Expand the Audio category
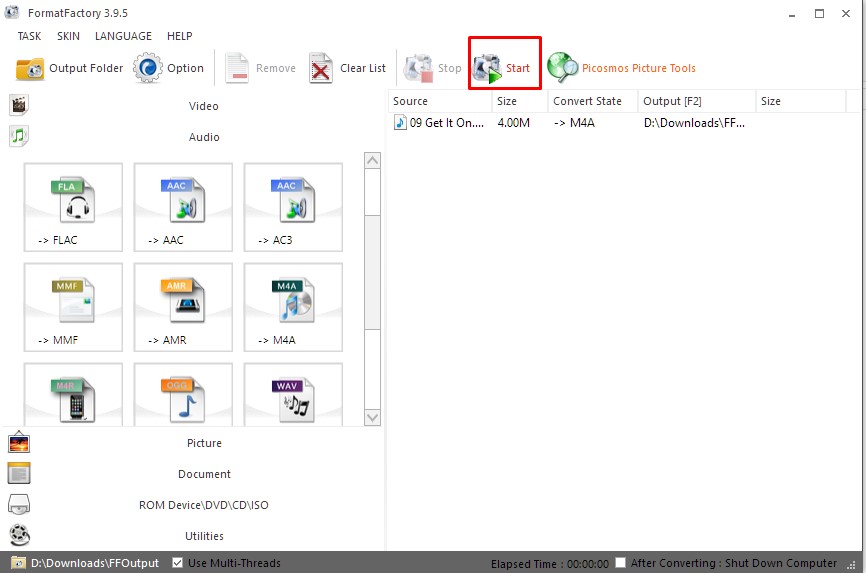Image resolution: width=866 pixels, height=573 pixels. pyautogui.click(x=204, y=137)
